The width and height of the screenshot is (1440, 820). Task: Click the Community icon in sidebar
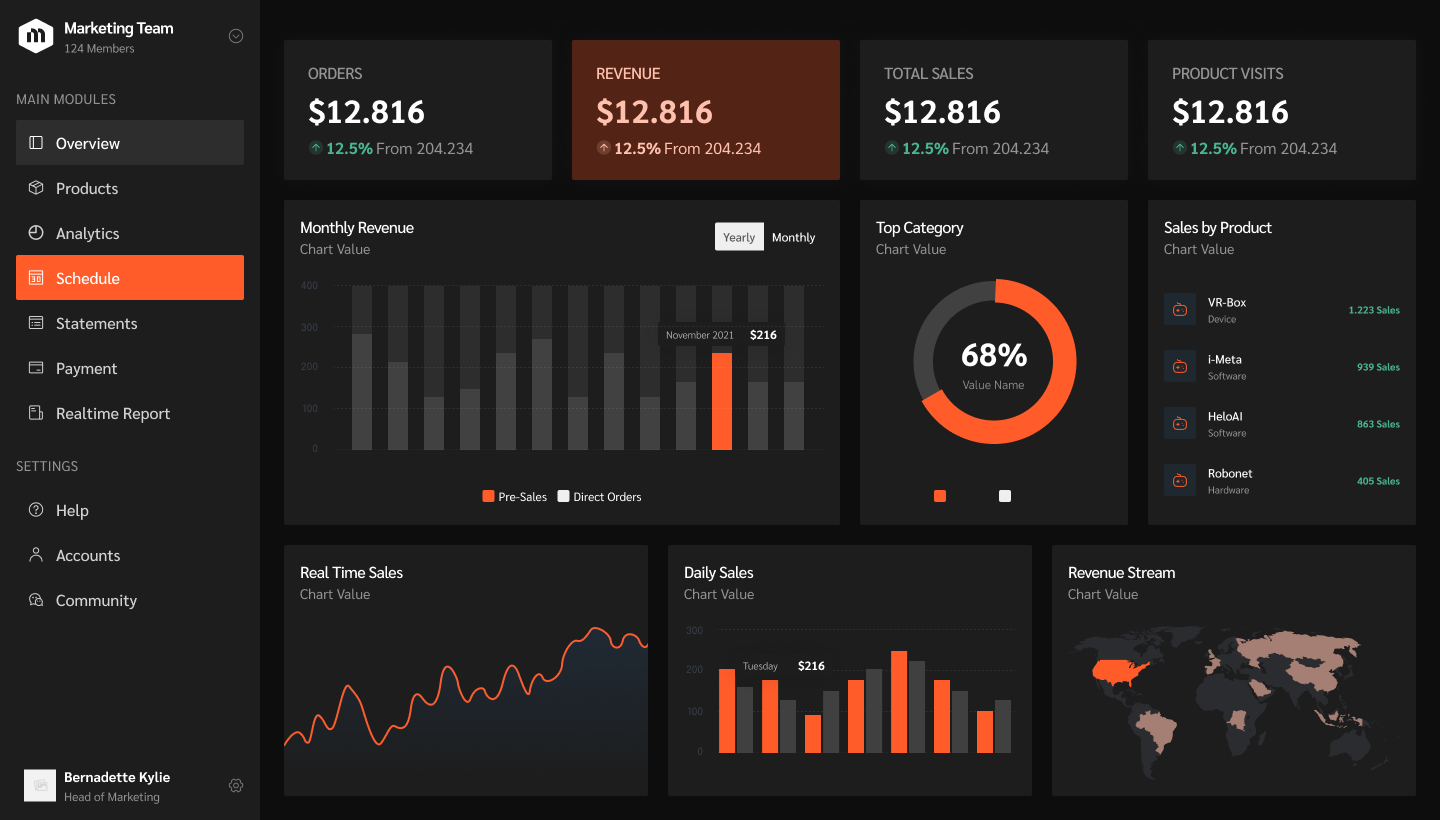36,600
